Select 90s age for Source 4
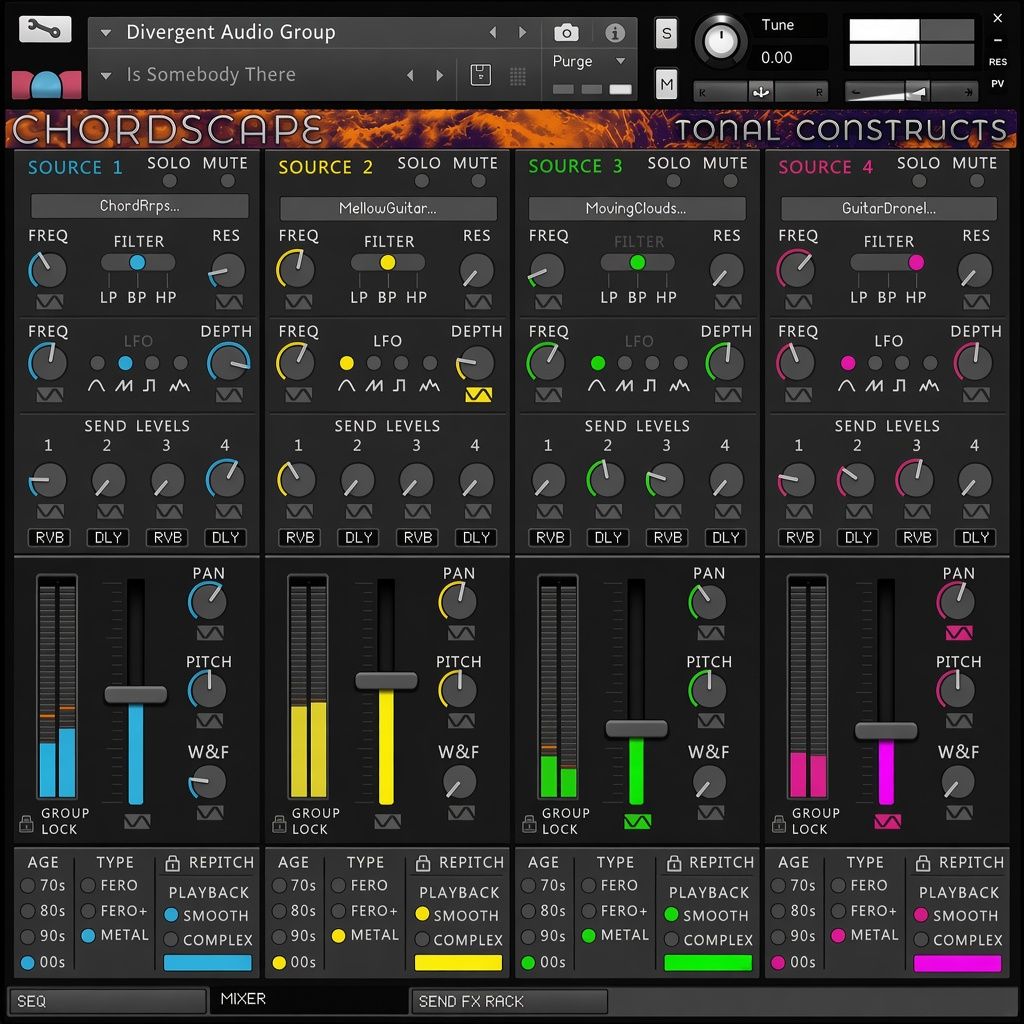Screen dimensions: 1024x1024 click(x=777, y=936)
